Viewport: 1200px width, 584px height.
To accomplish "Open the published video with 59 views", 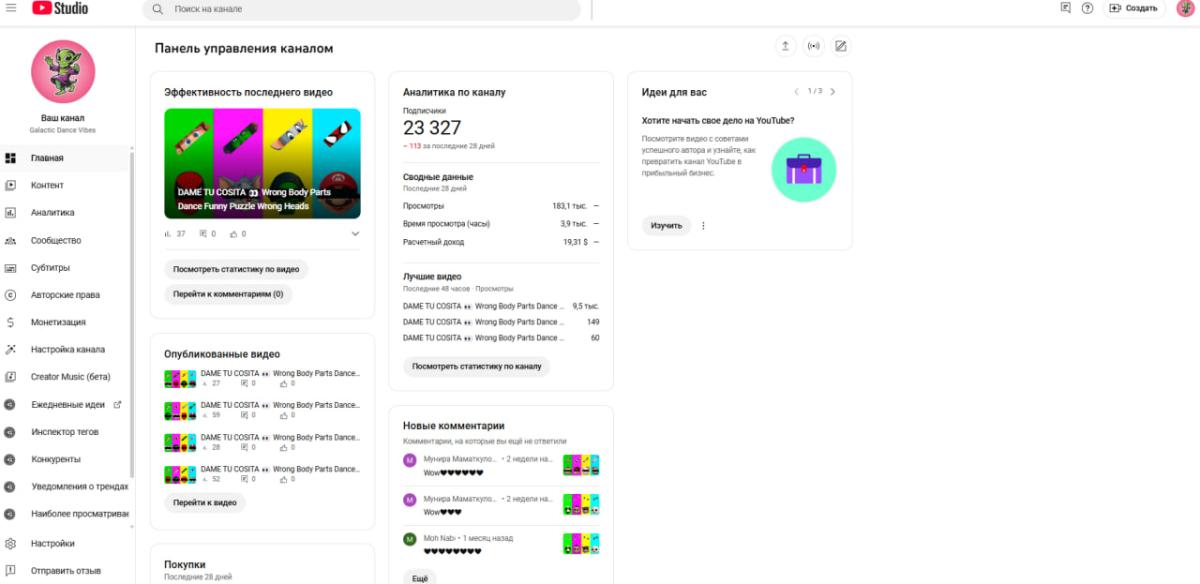I will (262, 410).
